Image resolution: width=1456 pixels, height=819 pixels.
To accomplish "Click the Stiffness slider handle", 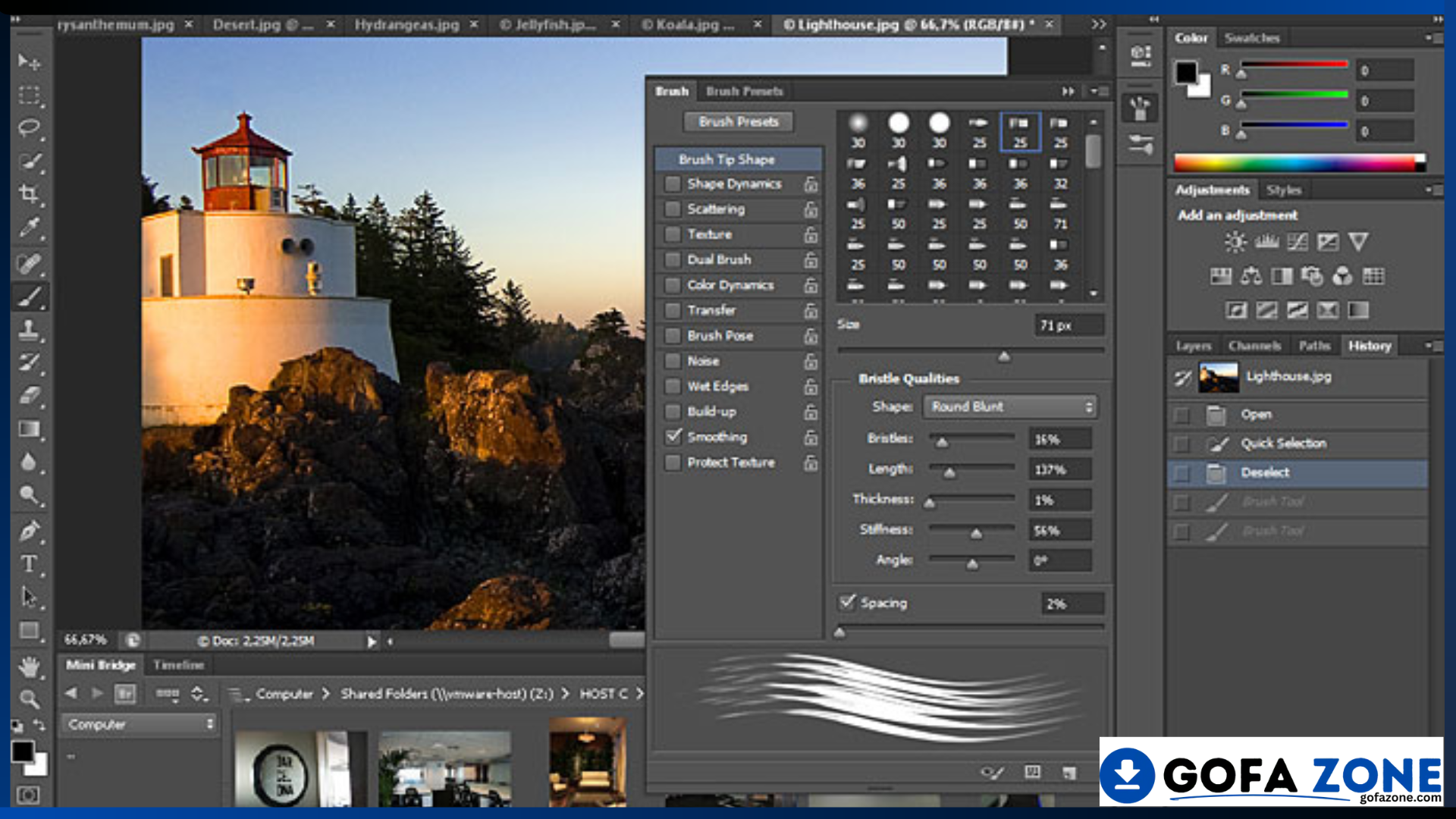I will pos(977,534).
